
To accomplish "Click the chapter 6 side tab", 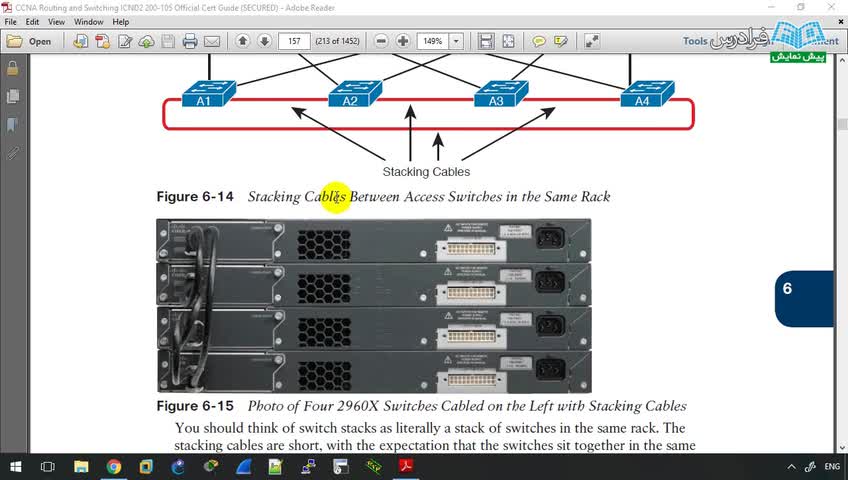I will [x=804, y=298].
